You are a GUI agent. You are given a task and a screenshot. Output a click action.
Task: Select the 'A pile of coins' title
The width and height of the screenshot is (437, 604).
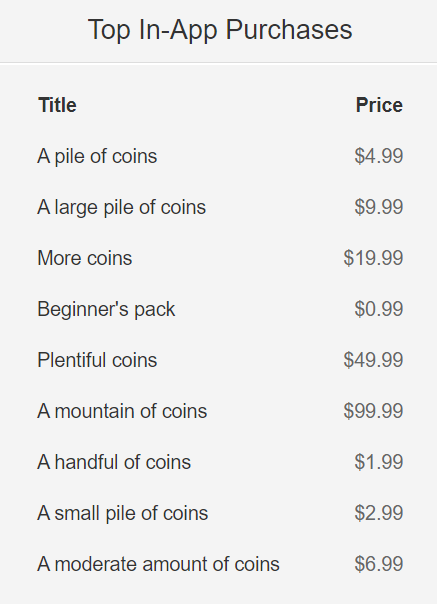(97, 157)
